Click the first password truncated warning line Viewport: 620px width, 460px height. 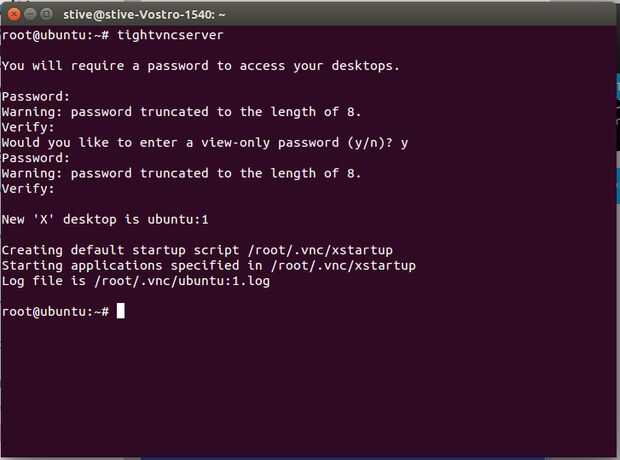pos(181,112)
